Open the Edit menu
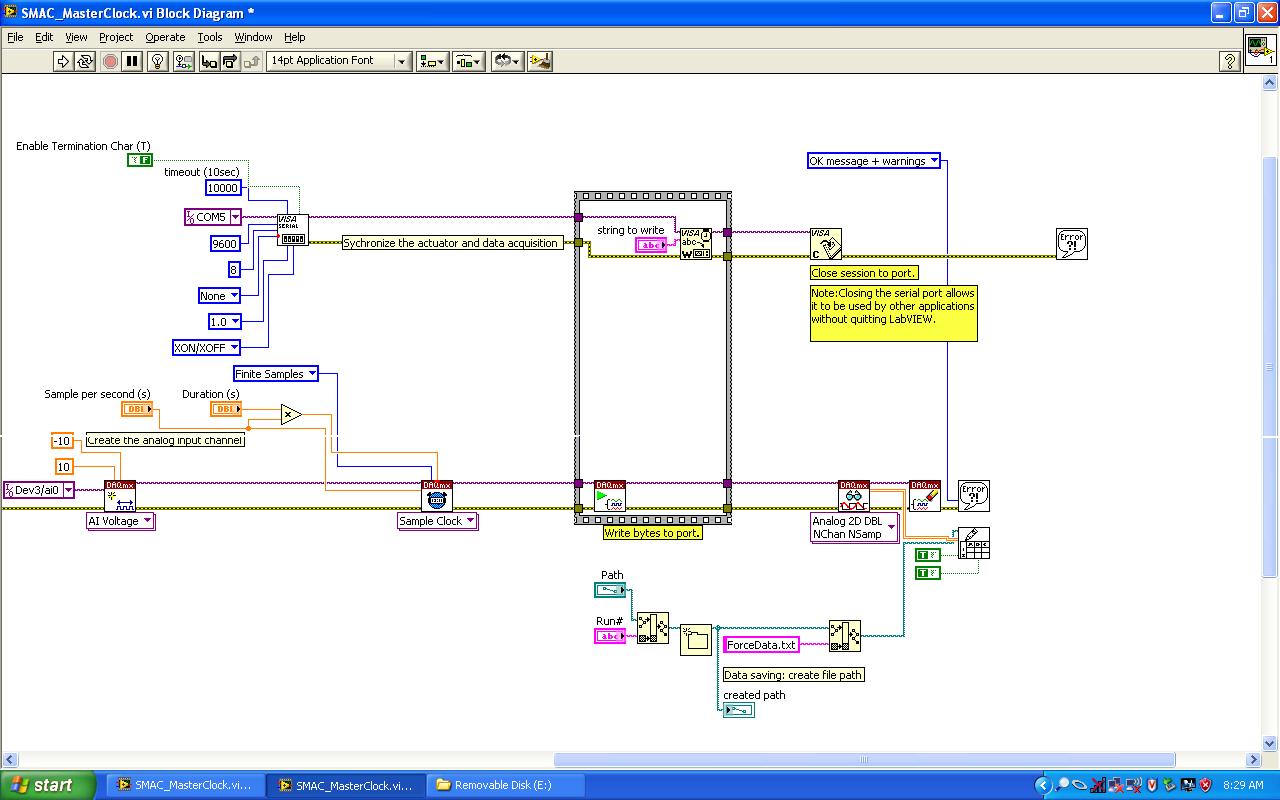 (x=44, y=37)
